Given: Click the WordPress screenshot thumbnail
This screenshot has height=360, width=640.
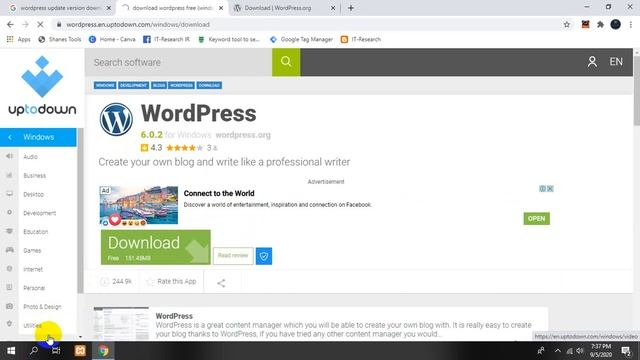Looking at the screenshot, I should click(121, 323).
